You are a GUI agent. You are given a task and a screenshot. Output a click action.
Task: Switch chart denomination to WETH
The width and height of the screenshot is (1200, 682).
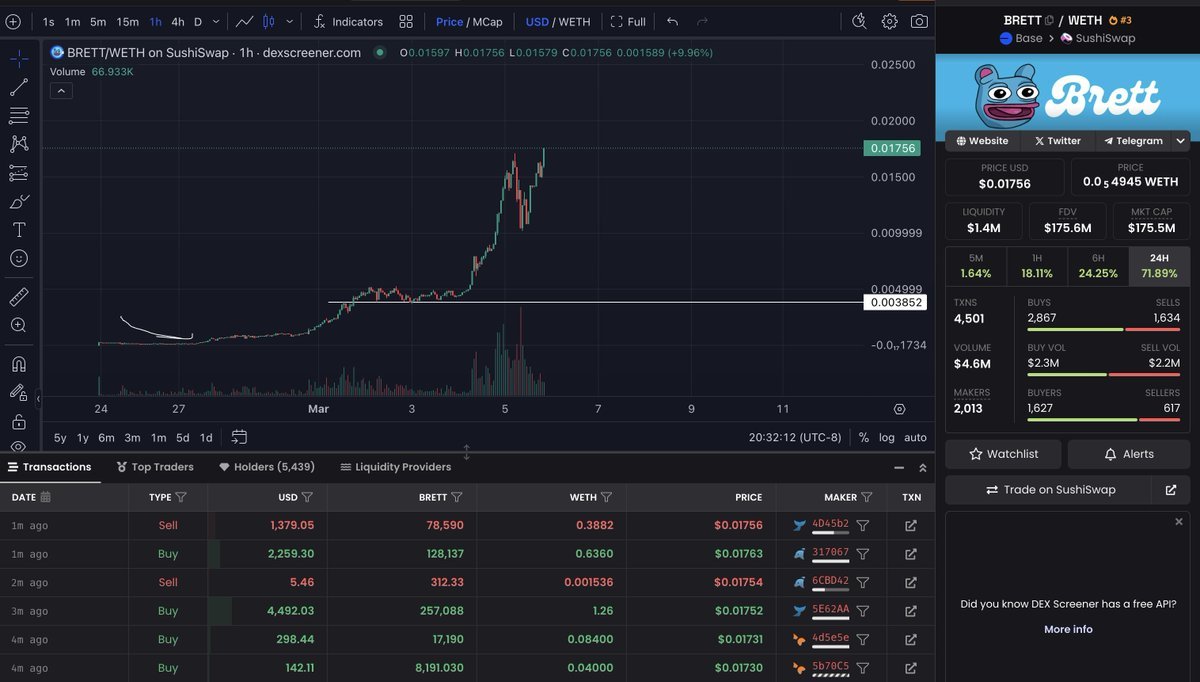(x=574, y=21)
